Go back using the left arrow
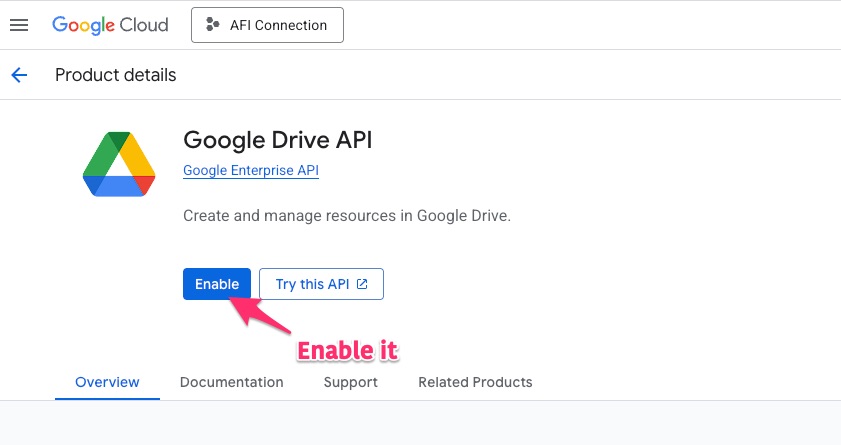Image resolution: width=841 pixels, height=445 pixels. pos(19,75)
